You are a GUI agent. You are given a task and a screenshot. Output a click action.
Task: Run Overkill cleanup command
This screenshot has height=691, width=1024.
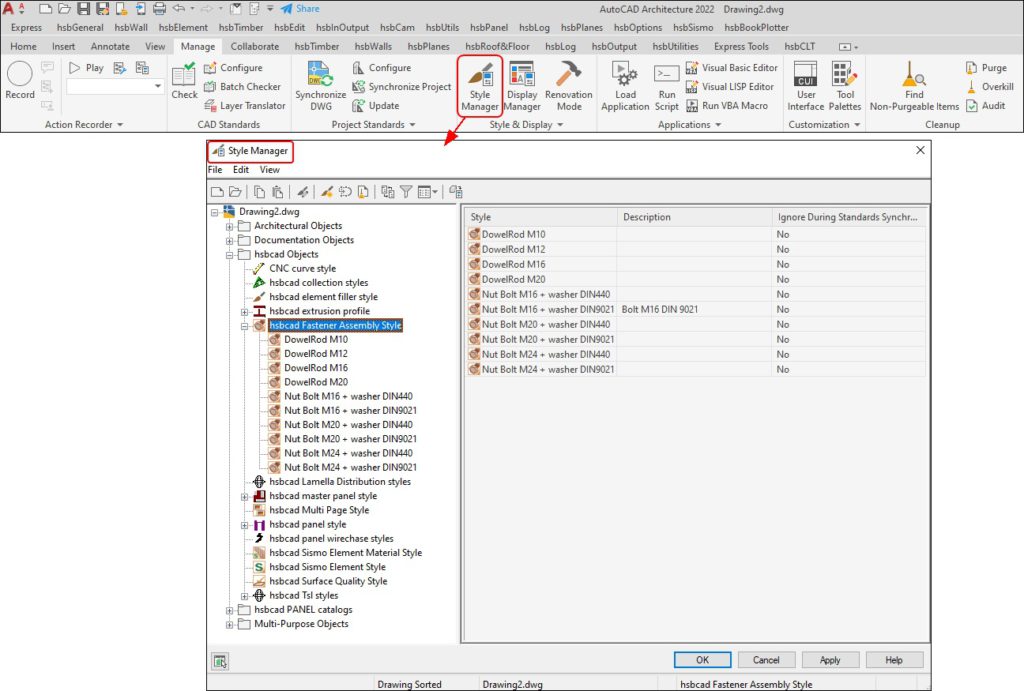coord(989,86)
